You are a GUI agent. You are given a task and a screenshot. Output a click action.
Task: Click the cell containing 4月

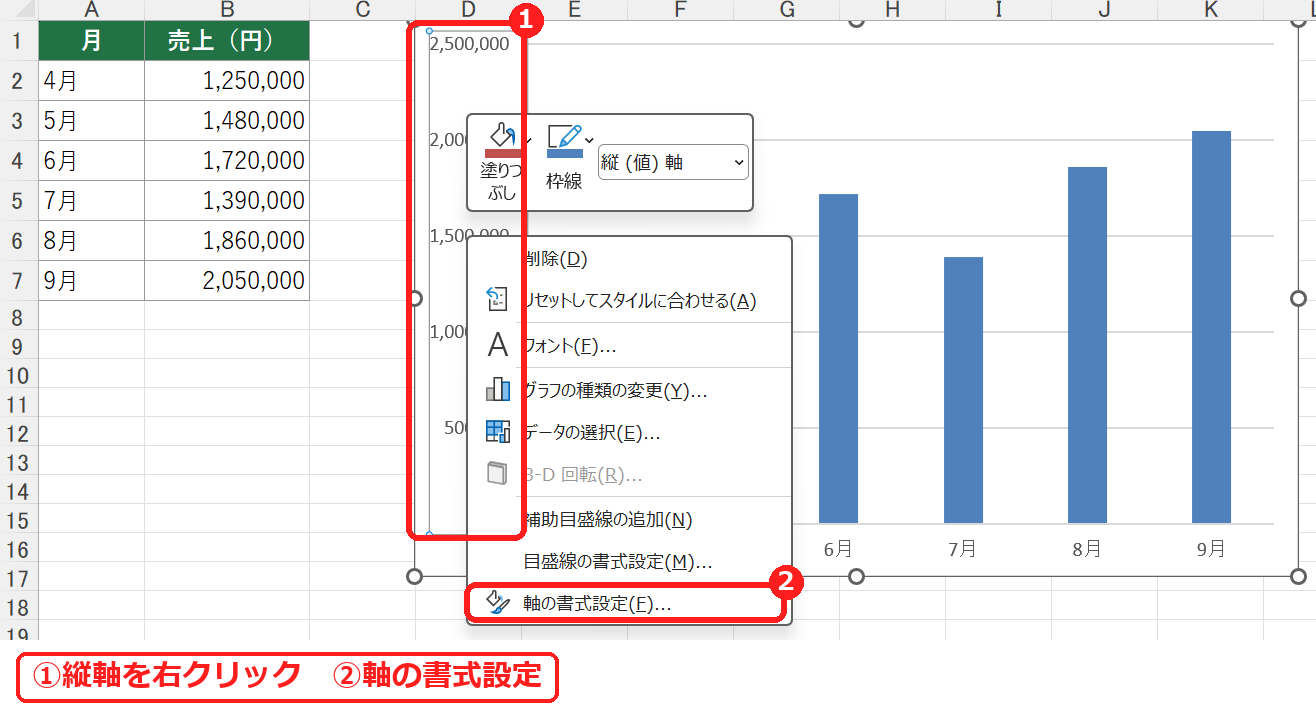[x=92, y=81]
